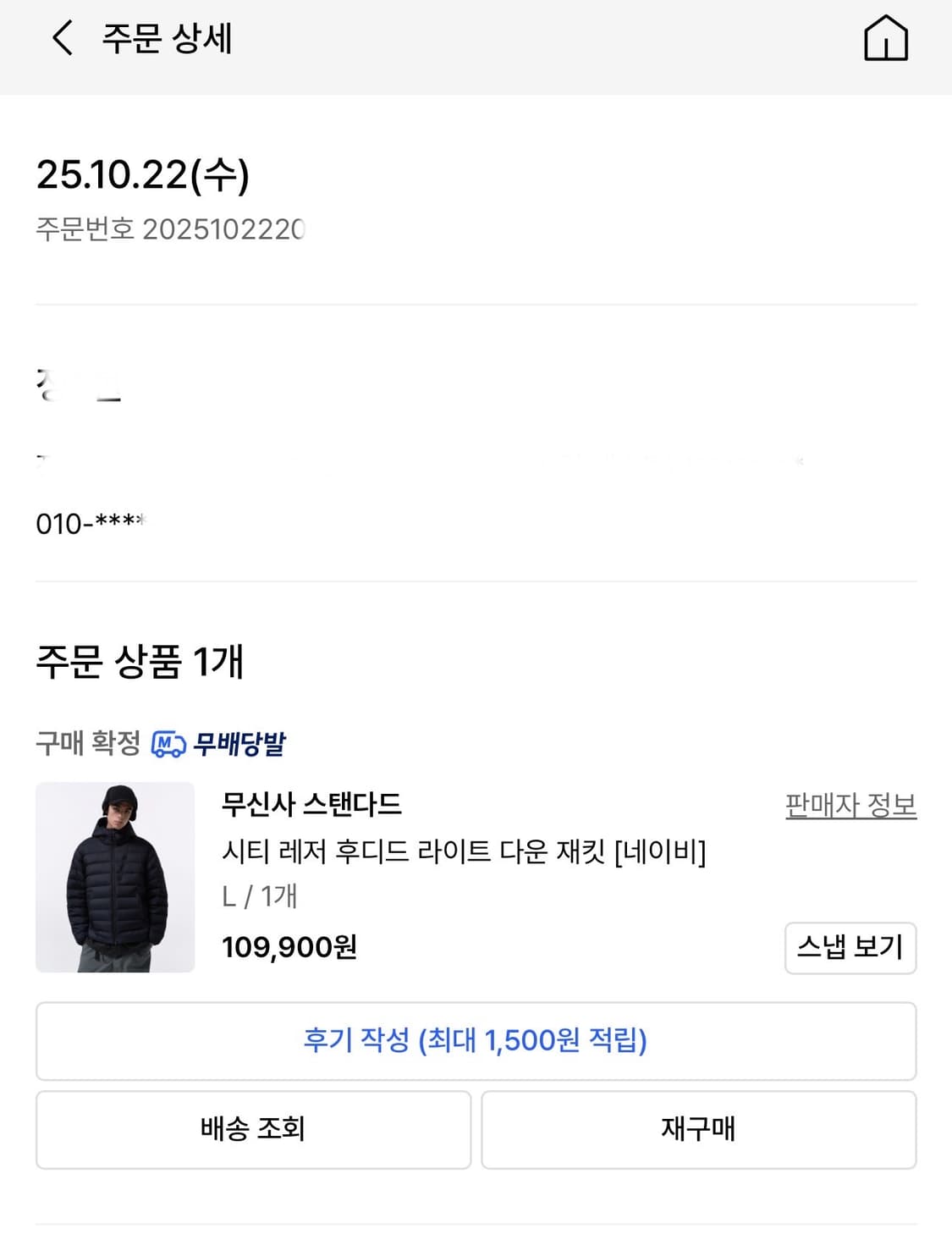
Task: Tap the L / 1개 size option text
Action: click(x=259, y=896)
